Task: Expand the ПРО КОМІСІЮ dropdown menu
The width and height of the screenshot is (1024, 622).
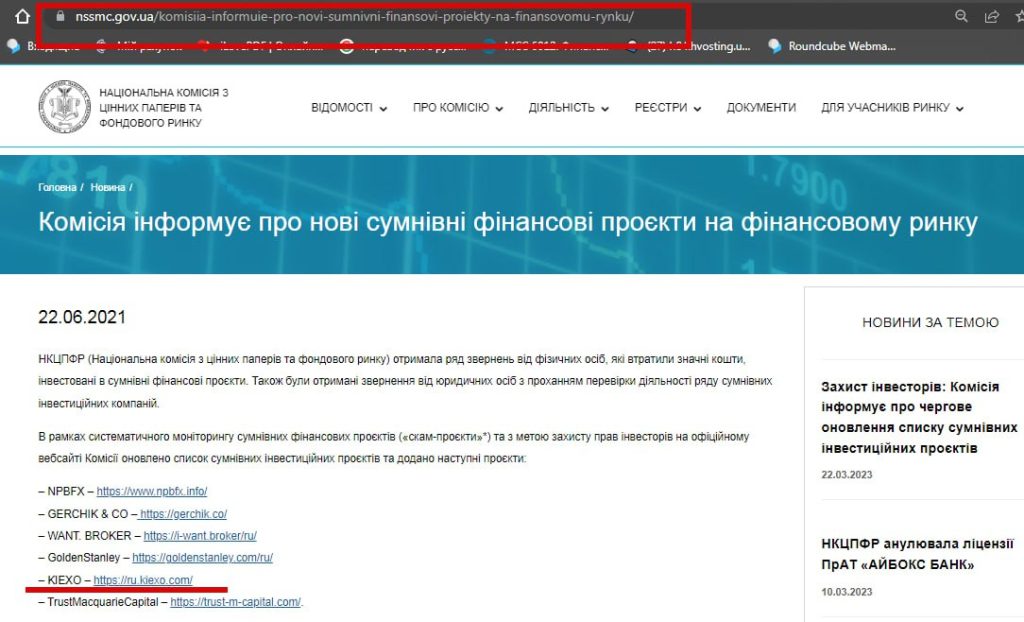Action: [x=458, y=108]
